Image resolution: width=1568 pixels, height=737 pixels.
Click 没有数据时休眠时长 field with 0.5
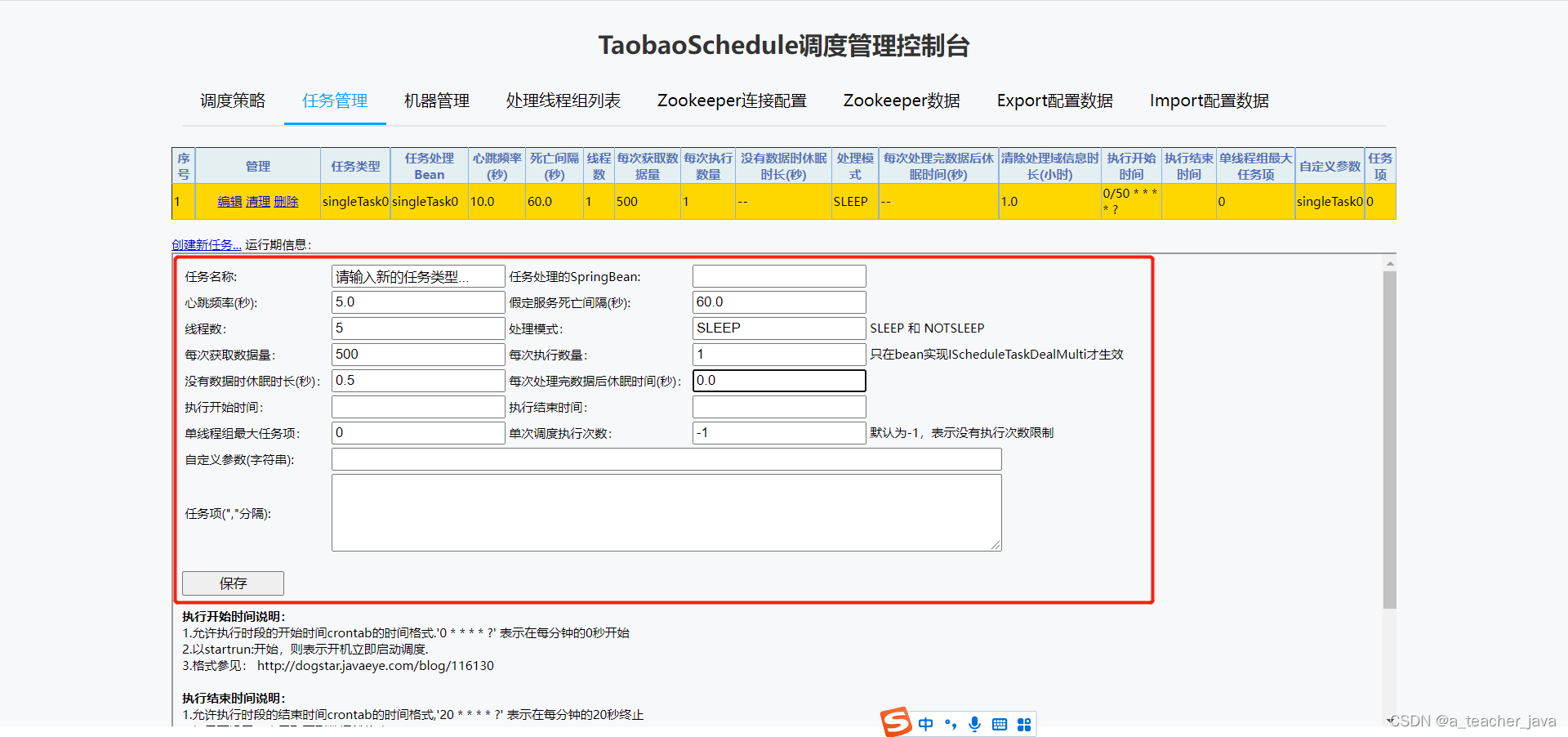click(x=418, y=381)
